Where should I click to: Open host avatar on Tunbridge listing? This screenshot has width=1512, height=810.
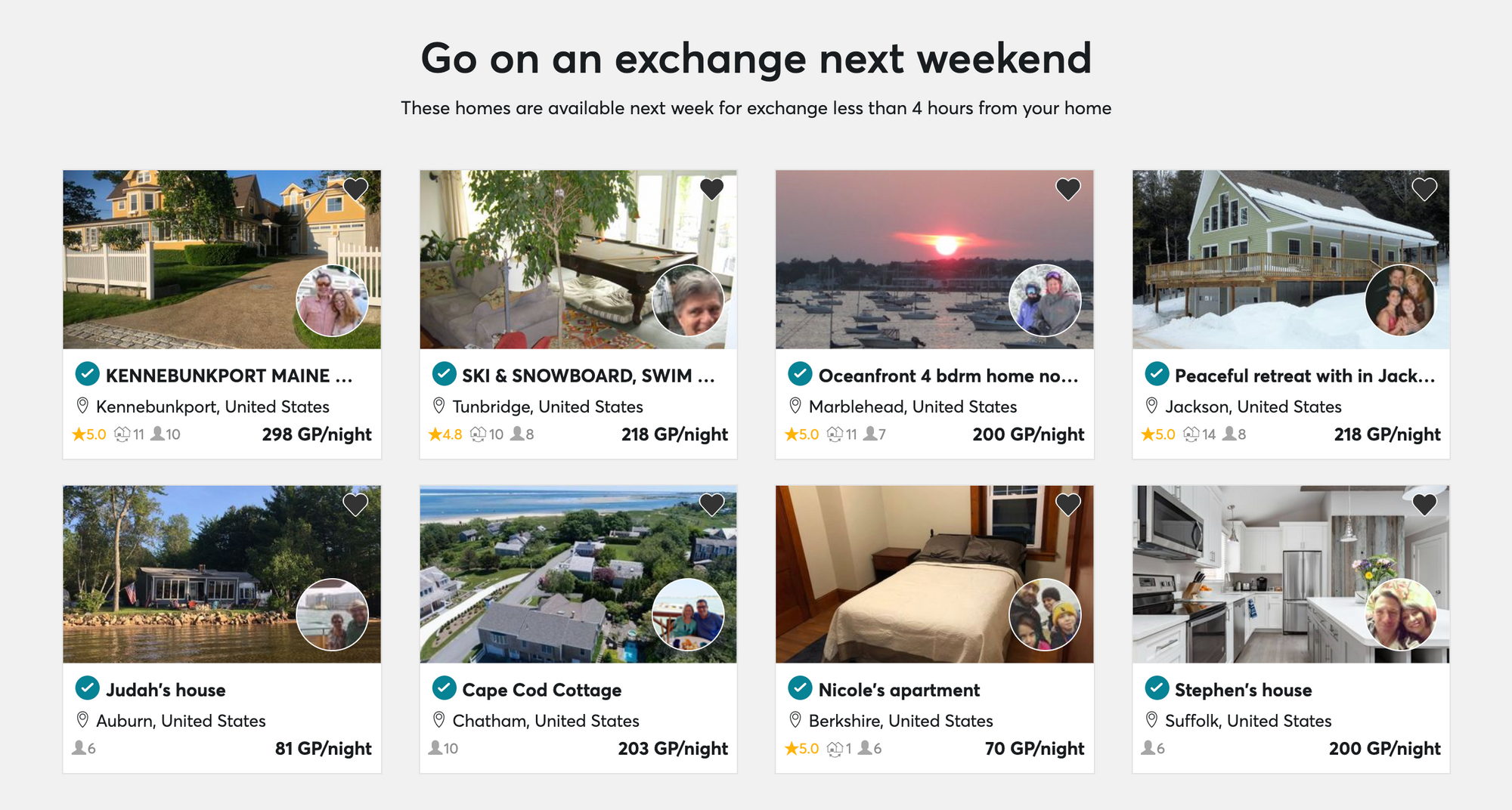coord(688,301)
